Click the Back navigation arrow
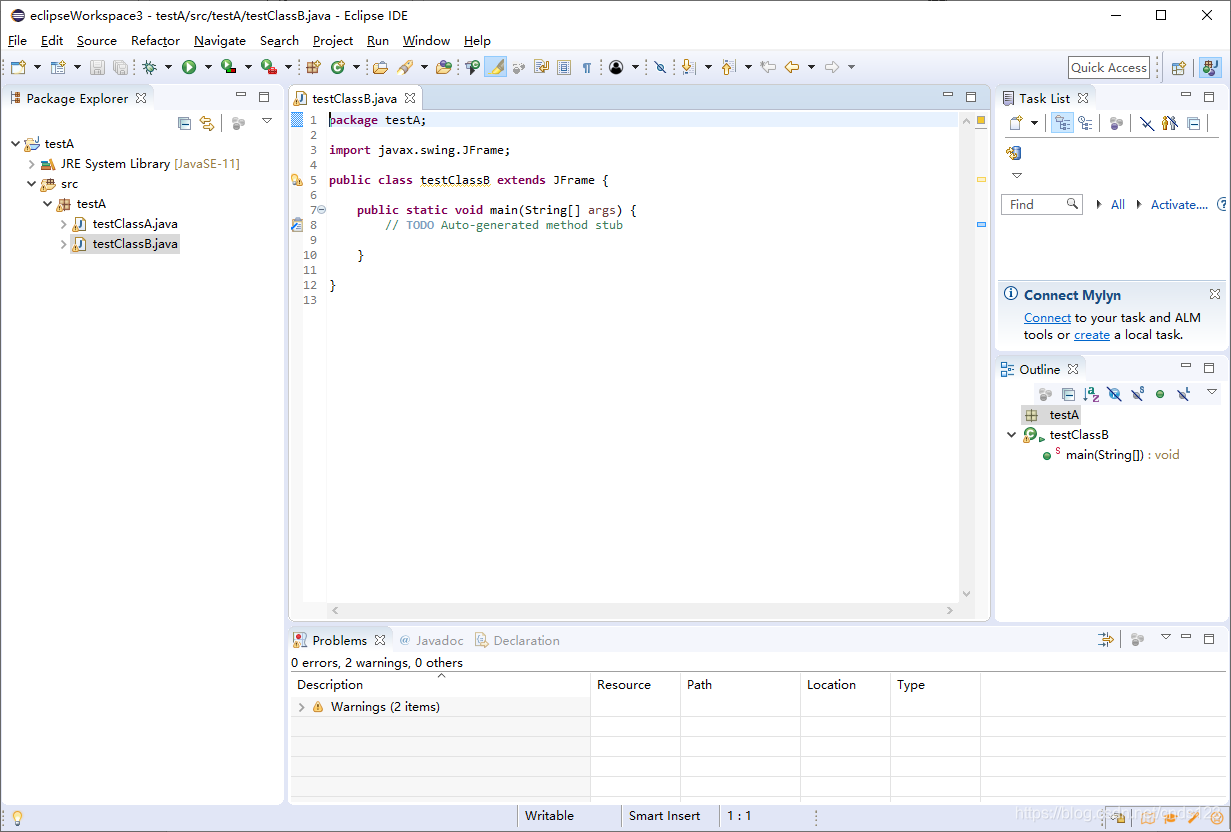 792,67
